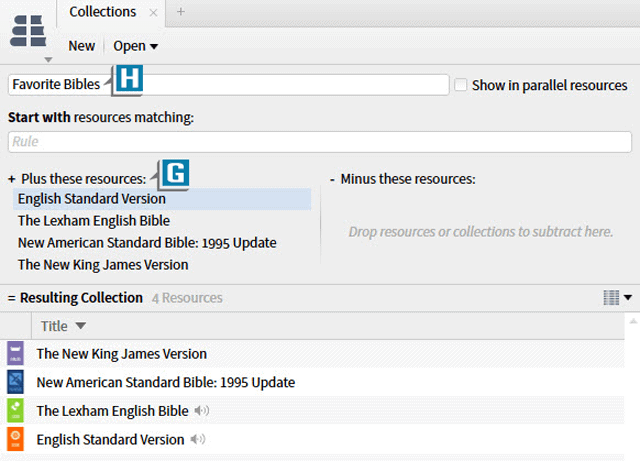This screenshot has width=640, height=461.
Task: Click the Rule input field
Action: coord(320,142)
